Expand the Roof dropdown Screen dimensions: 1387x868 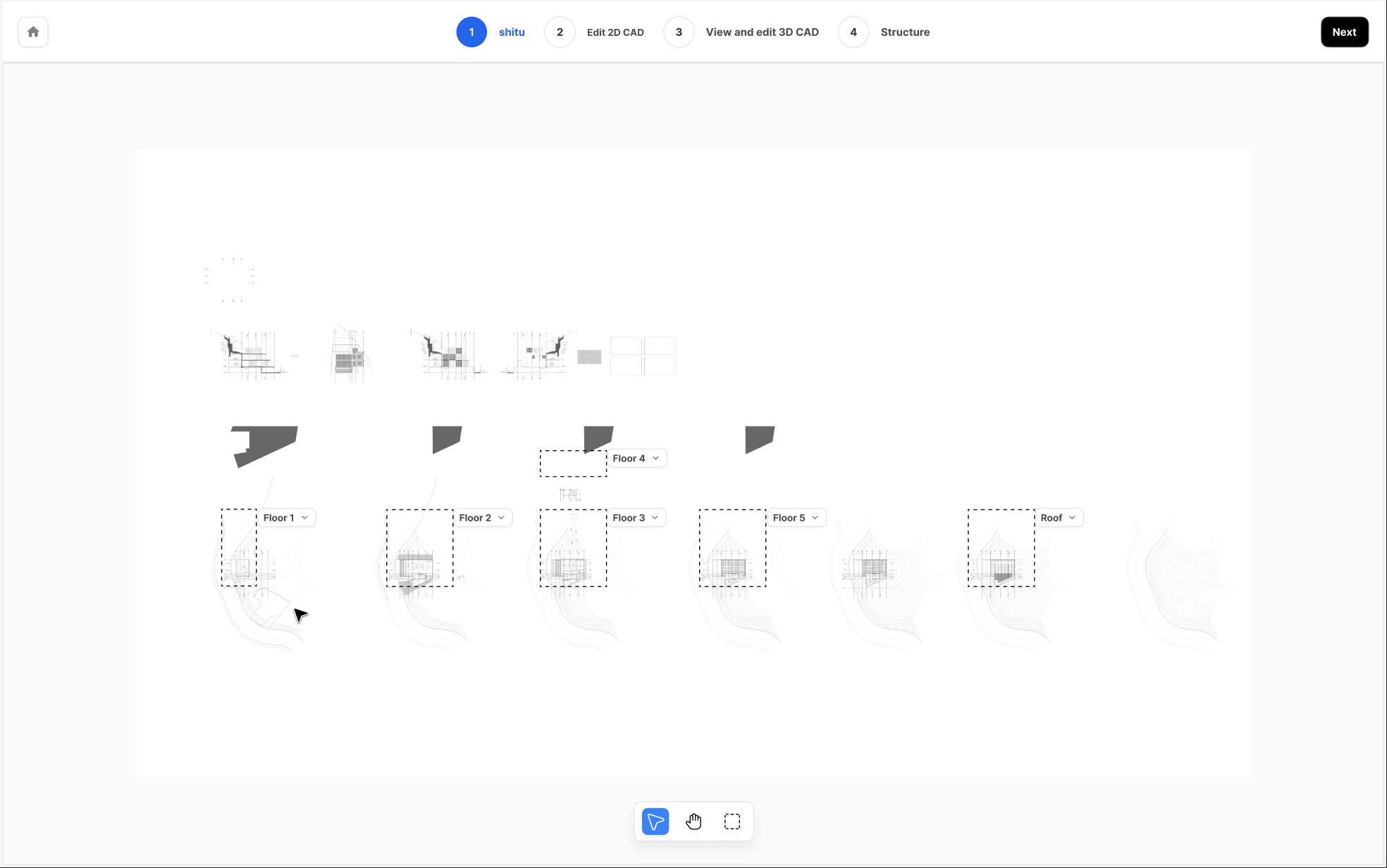coord(1059,518)
